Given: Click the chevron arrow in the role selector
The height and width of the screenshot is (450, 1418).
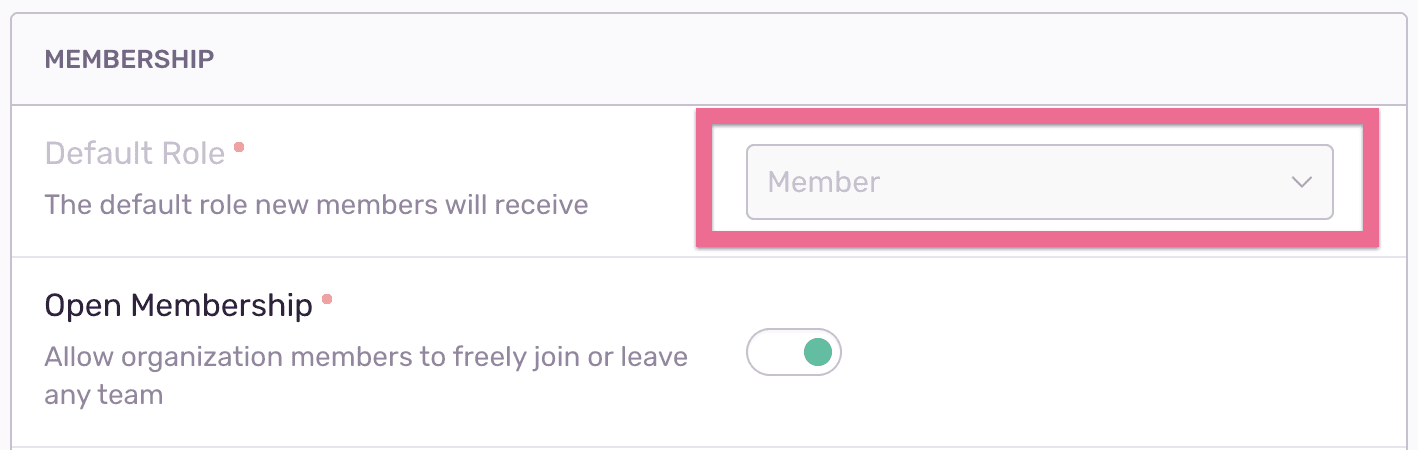Looking at the screenshot, I should [1301, 182].
